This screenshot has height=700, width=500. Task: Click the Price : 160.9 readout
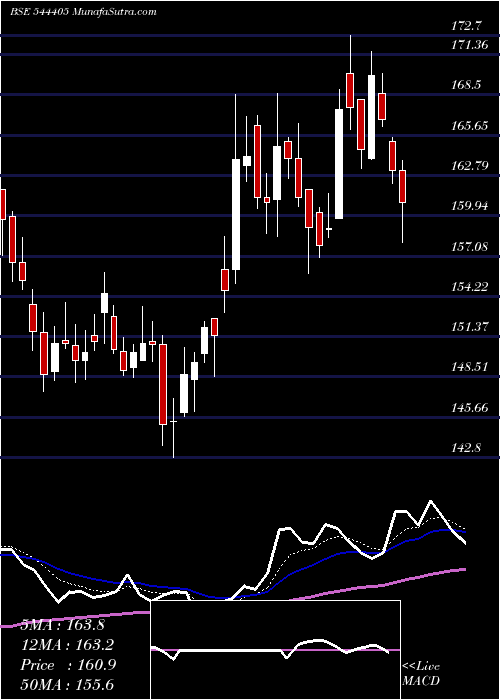click(x=68, y=665)
